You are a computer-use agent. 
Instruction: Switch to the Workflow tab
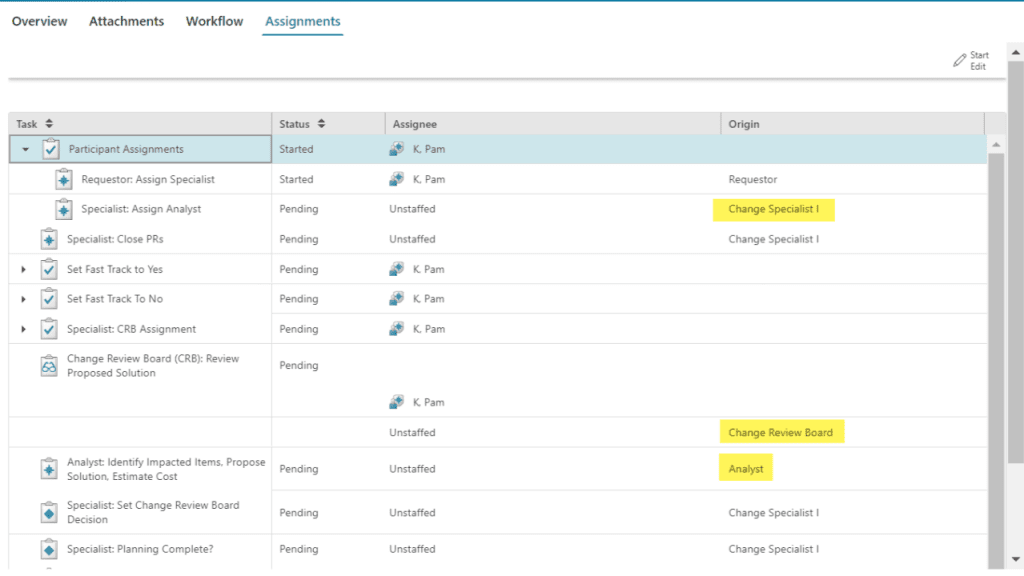(x=214, y=21)
